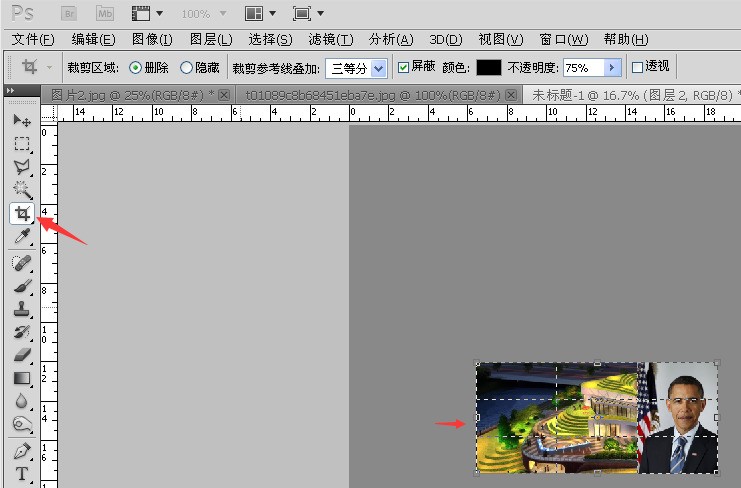
Task: Open the 滤镜(T) menu
Action: 330,40
